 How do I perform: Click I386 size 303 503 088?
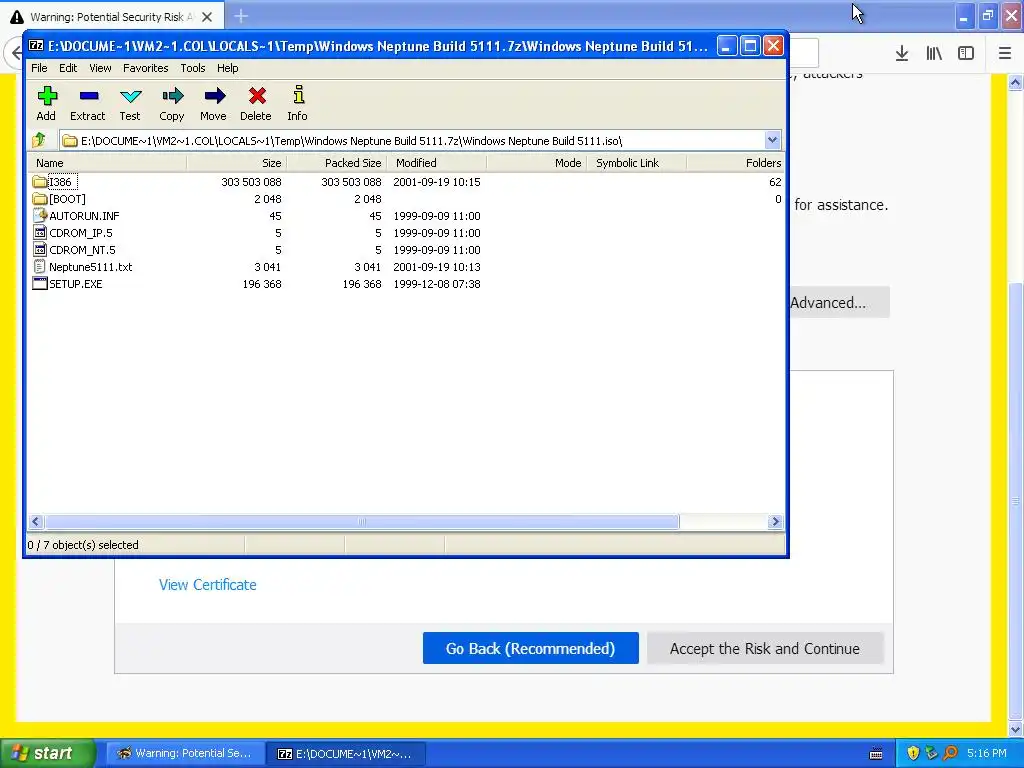251,182
